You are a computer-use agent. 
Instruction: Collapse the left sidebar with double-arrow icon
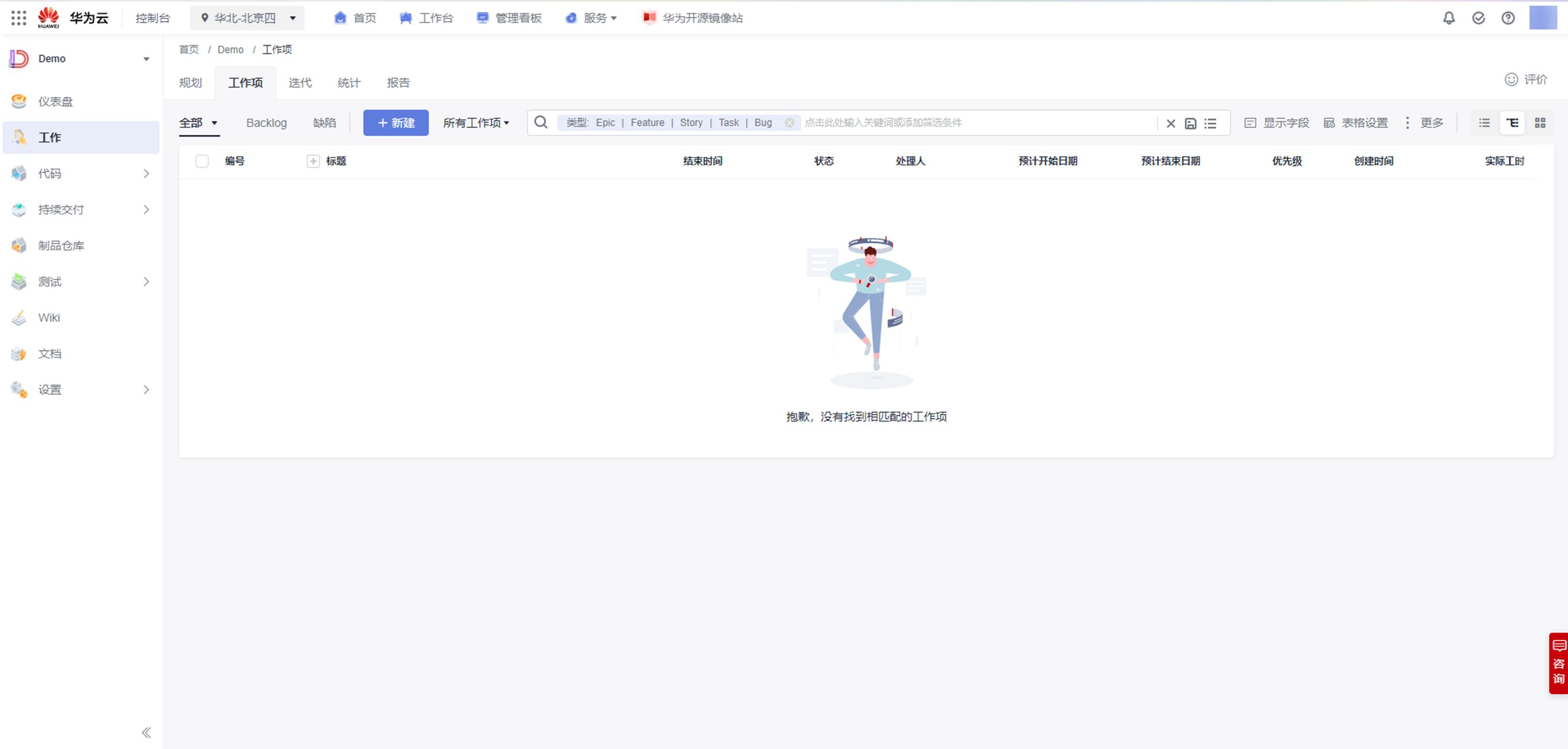click(x=146, y=732)
